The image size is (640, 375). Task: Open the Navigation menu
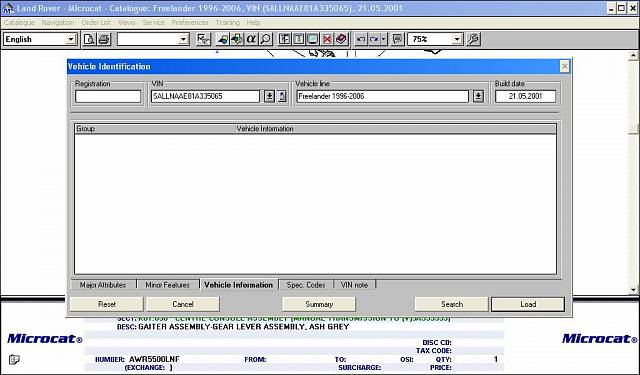coord(58,22)
